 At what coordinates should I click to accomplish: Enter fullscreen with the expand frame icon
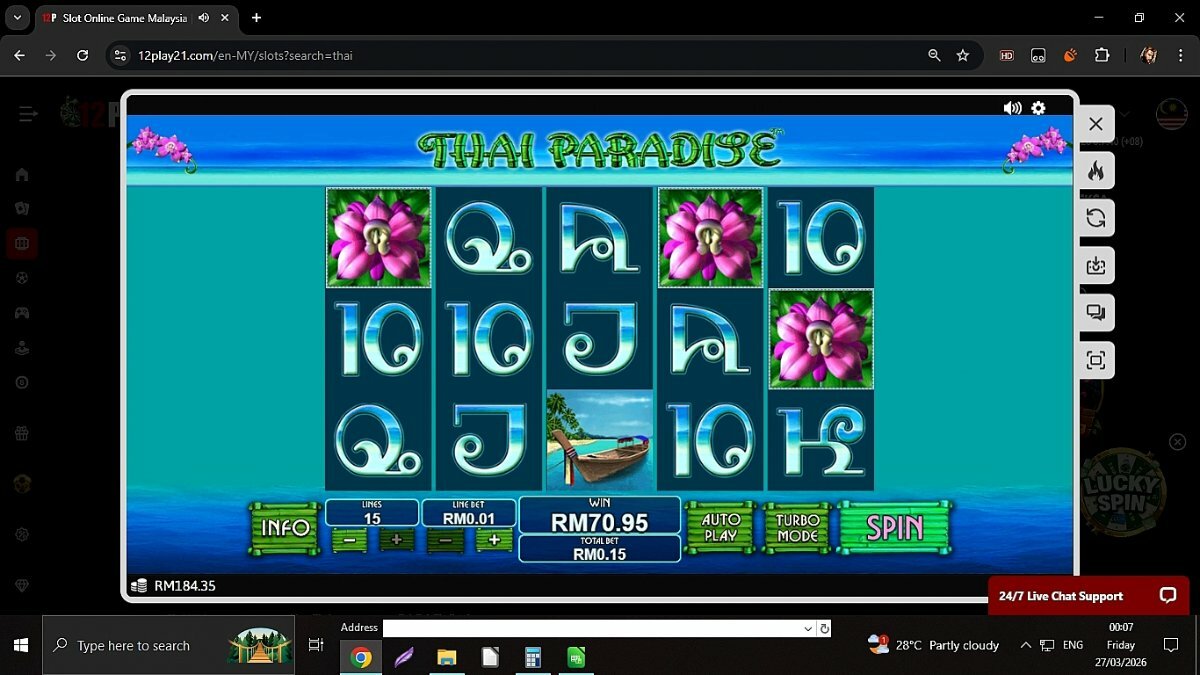click(1096, 360)
